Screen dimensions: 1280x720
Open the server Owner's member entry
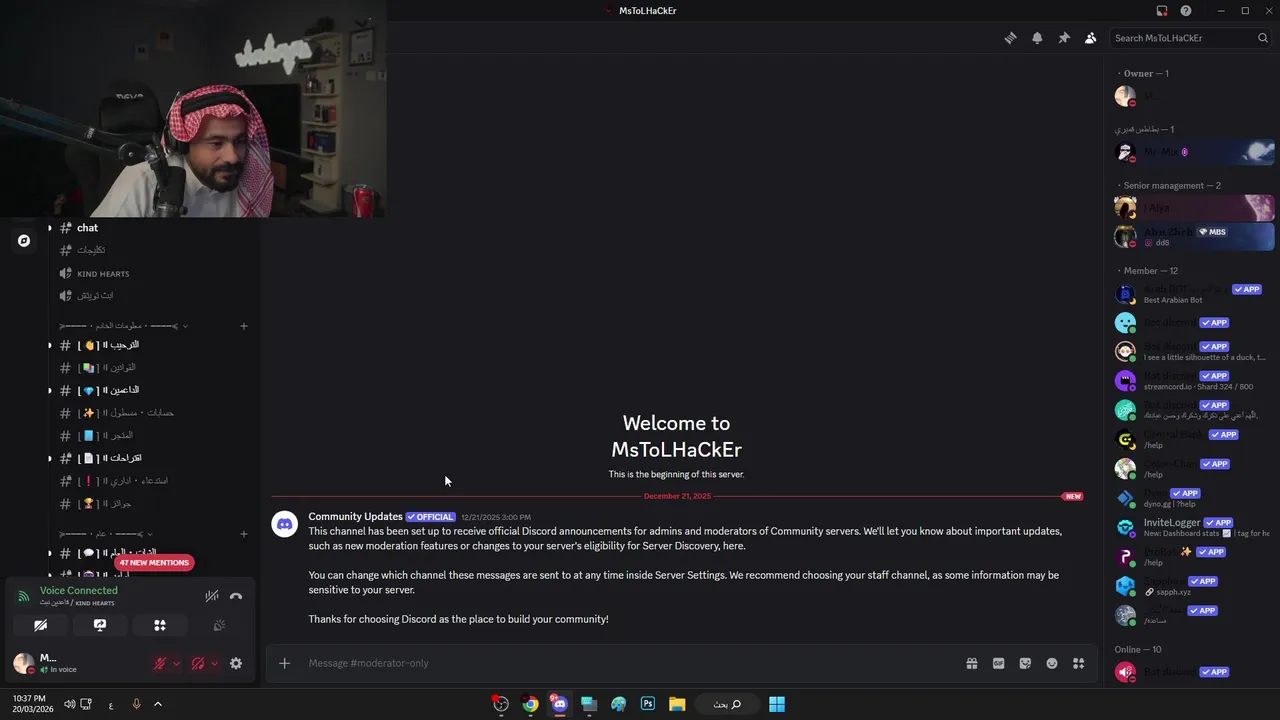coord(1193,96)
